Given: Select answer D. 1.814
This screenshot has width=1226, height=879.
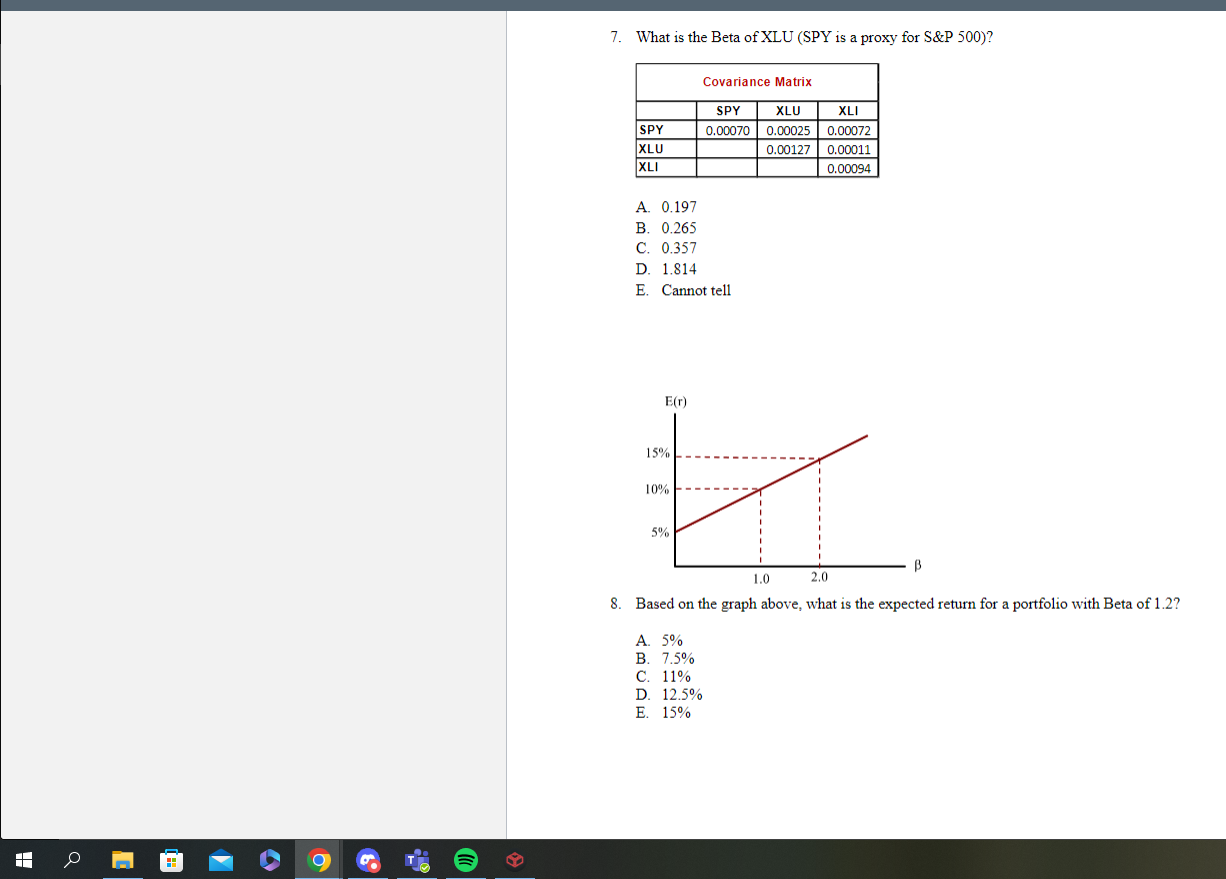Looking at the screenshot, I should click(666, 269).
